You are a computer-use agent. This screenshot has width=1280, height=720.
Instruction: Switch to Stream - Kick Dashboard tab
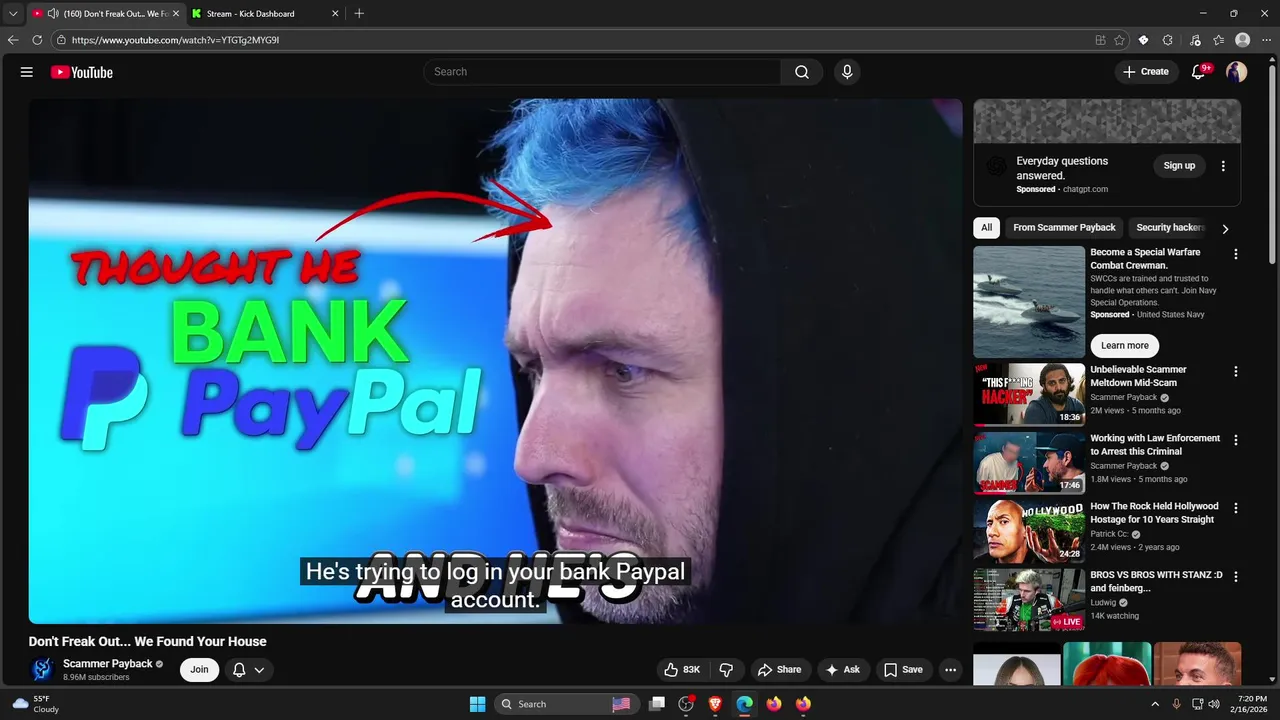(x=265, y=14)
